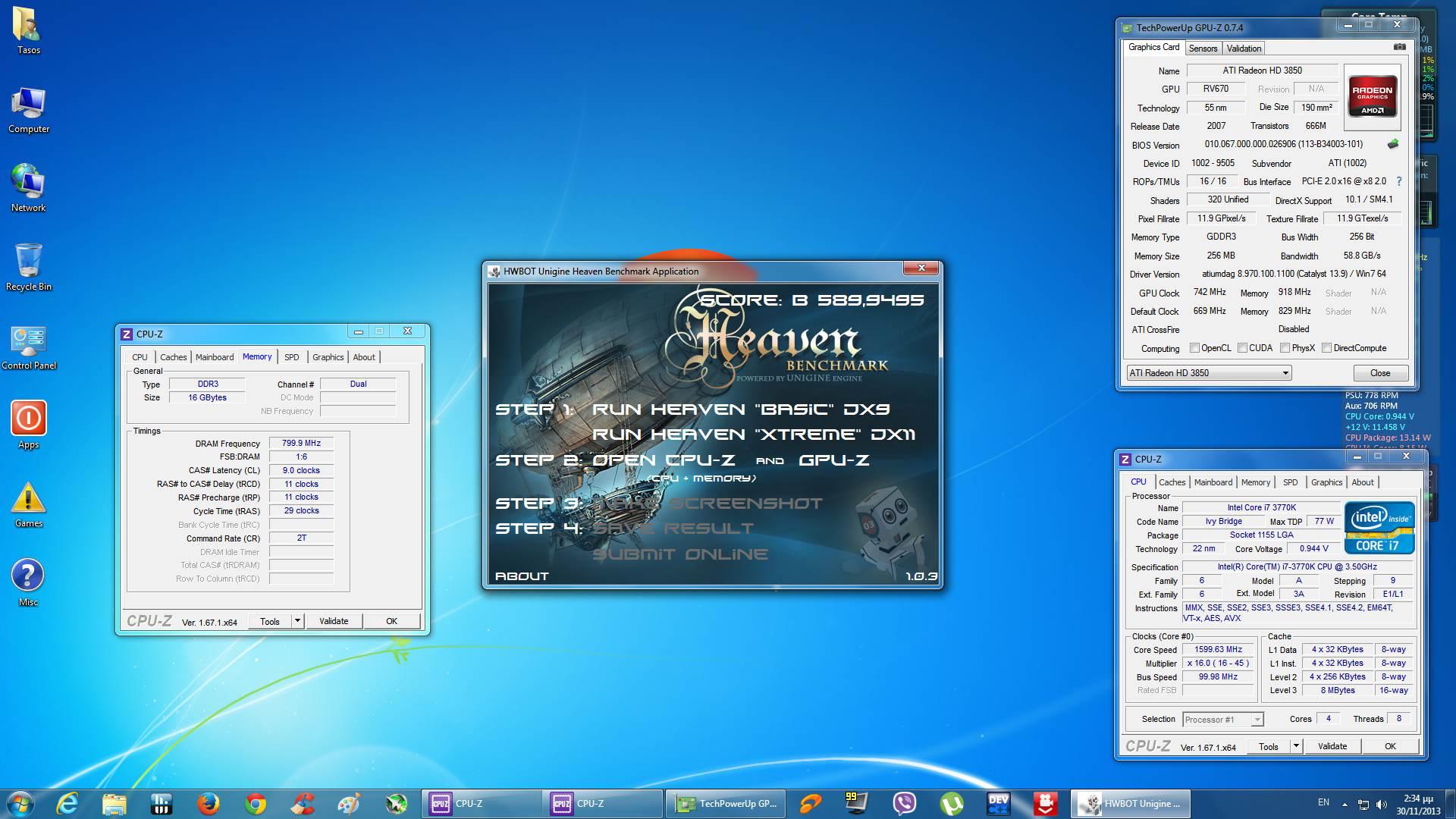Open Dev-C++ from the taskbar
1456x819 pixels.
pos(998,803)
